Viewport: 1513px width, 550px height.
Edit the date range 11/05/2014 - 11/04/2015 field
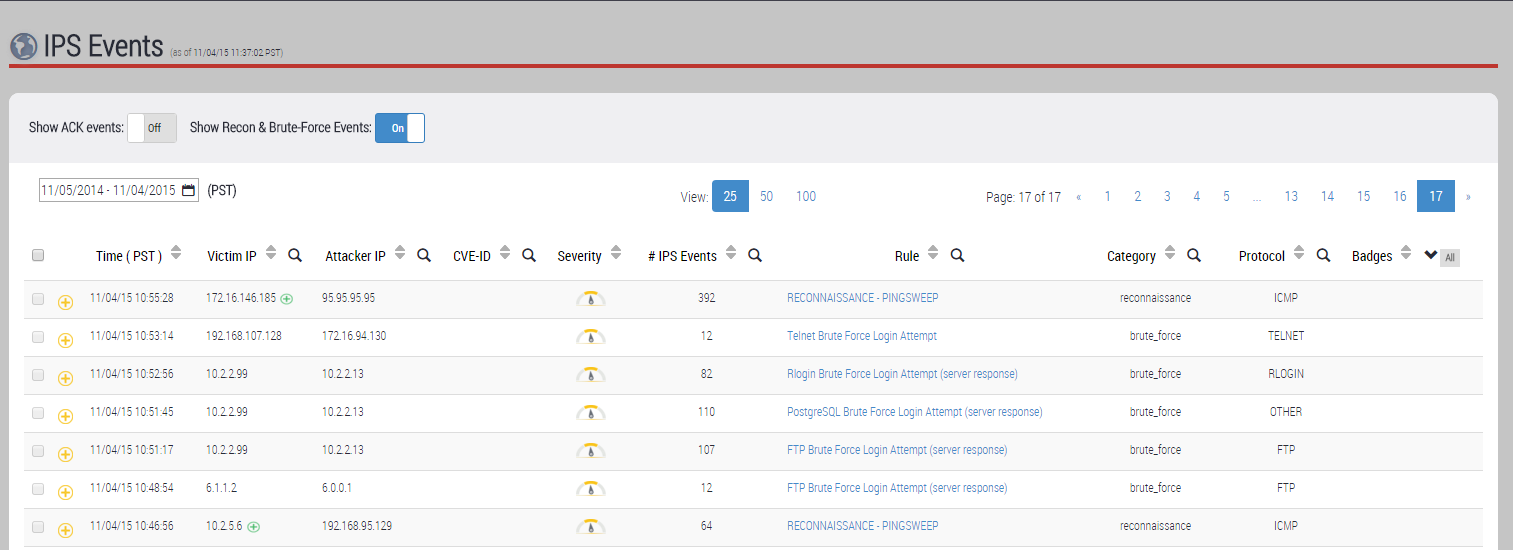pyautogui.click(x=119, y=191)
